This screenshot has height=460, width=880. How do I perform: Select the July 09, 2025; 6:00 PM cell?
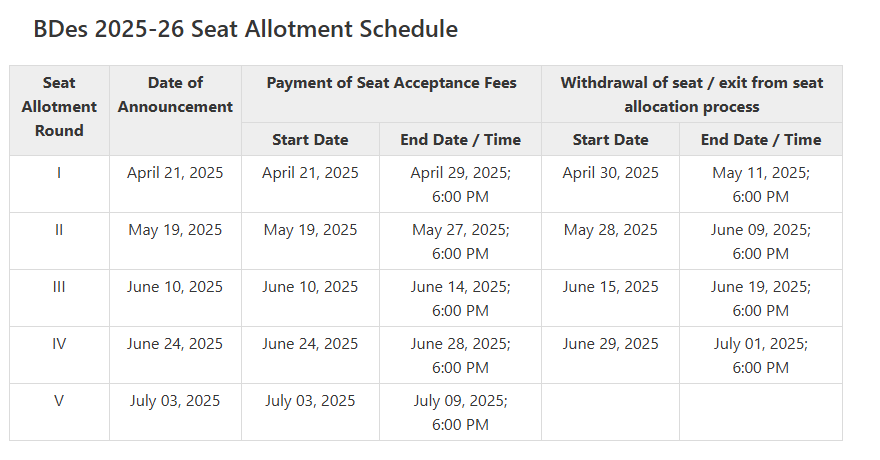coord(460,412)
